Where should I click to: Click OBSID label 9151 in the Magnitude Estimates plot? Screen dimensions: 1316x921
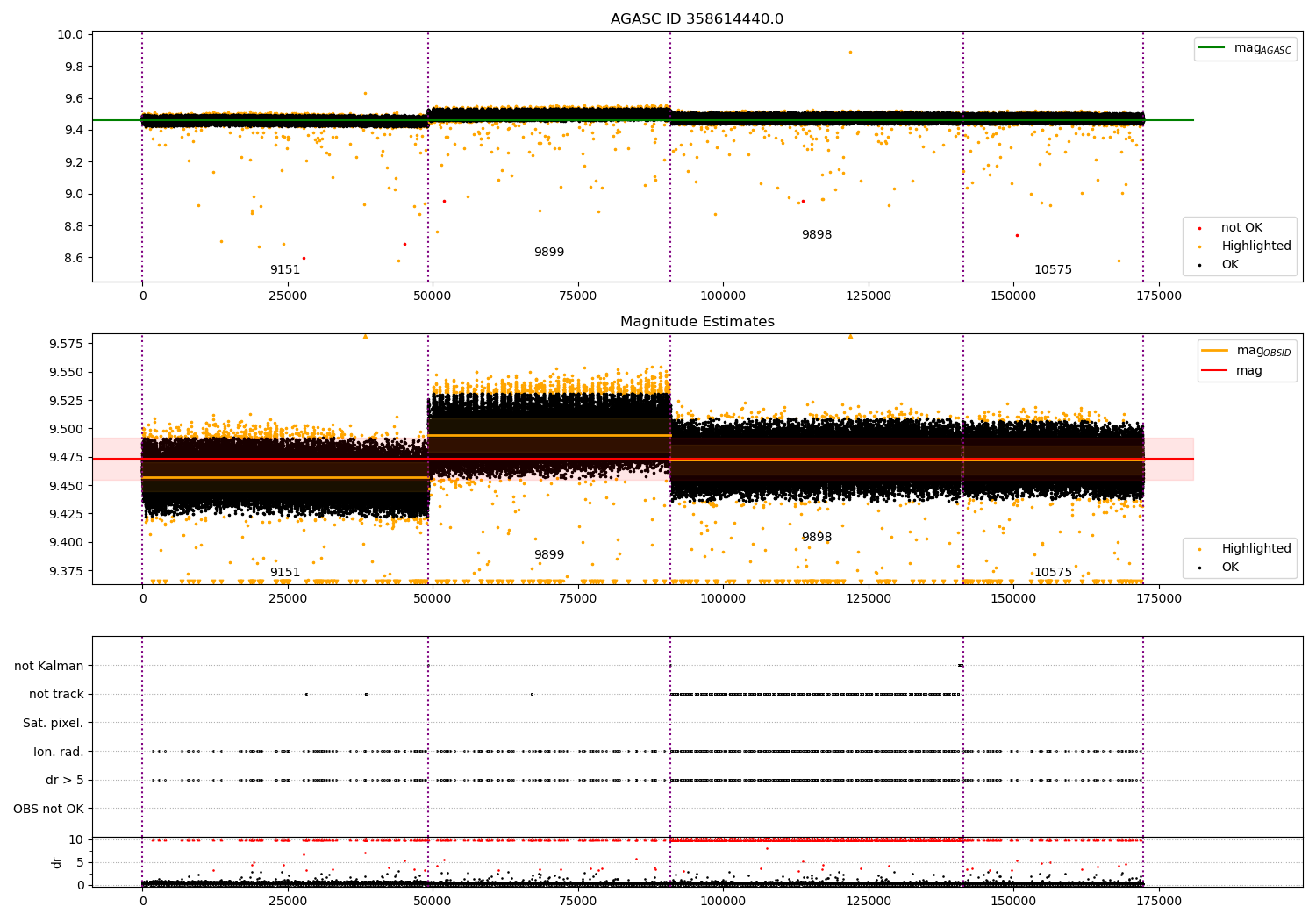point(285,573)
